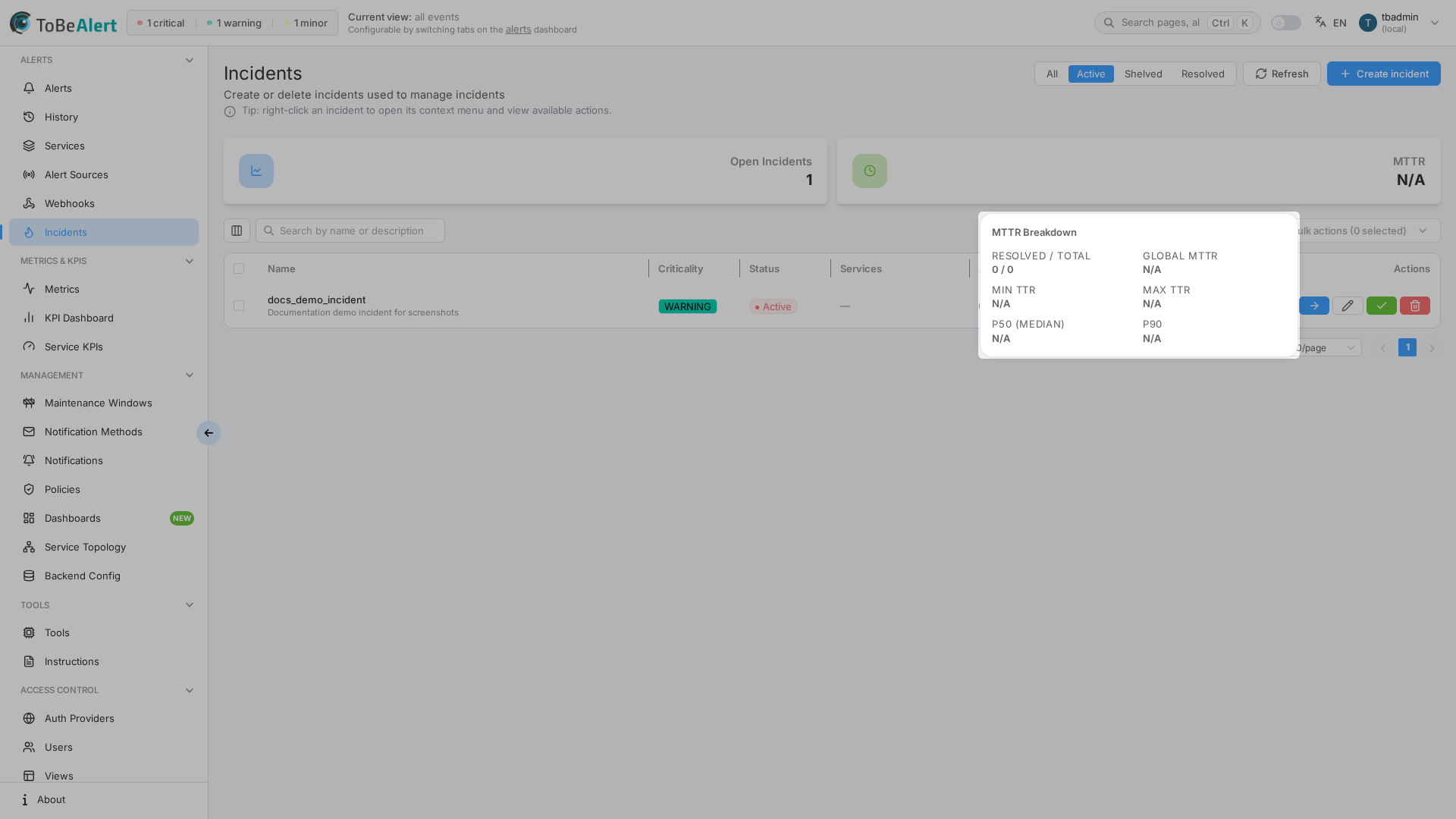Switch to the All filter tab
The image size is (1456, 819).
1052,74
